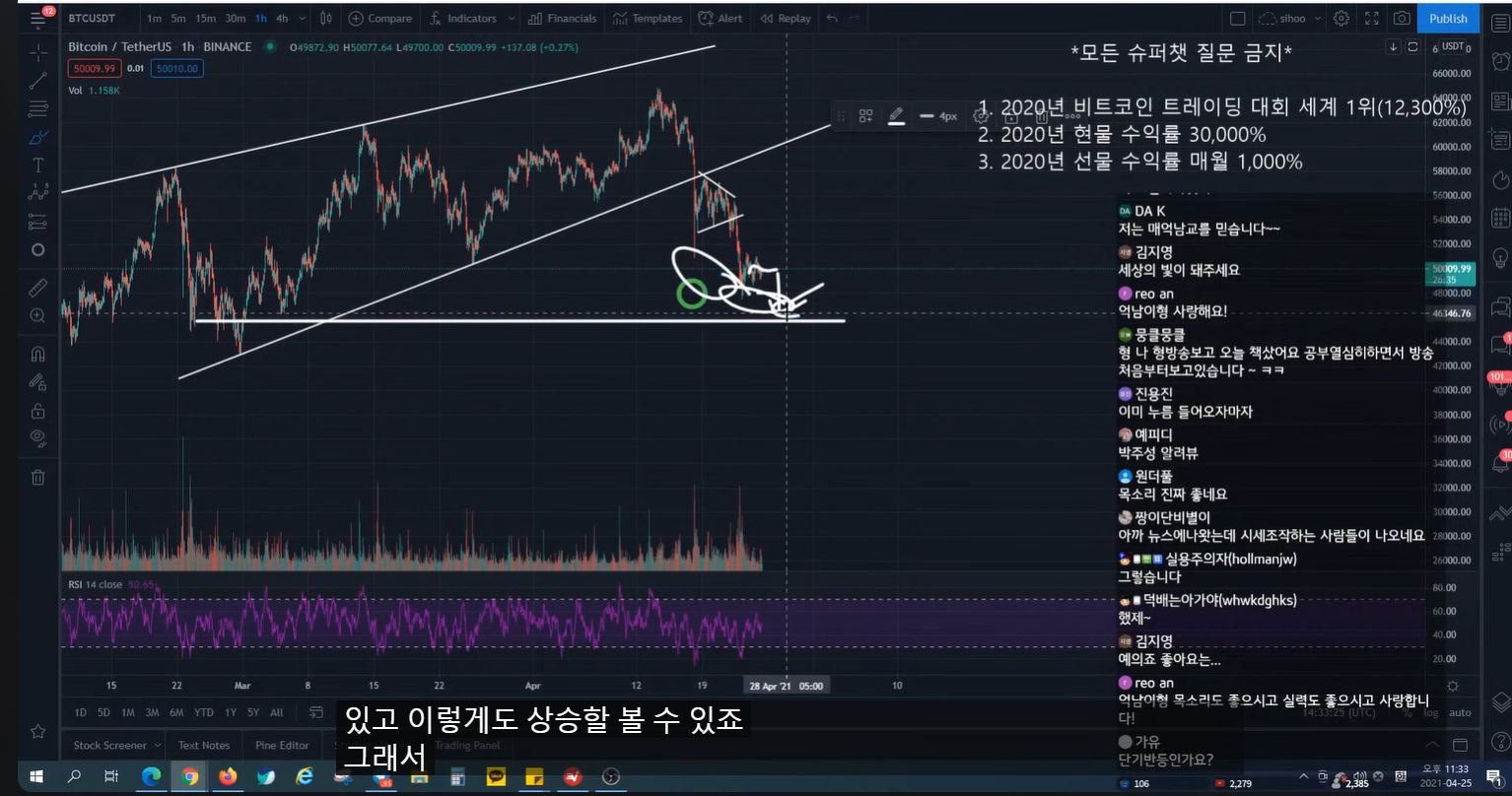
Task: Start bar Replay mode
Action: click(x=784, y=18)
